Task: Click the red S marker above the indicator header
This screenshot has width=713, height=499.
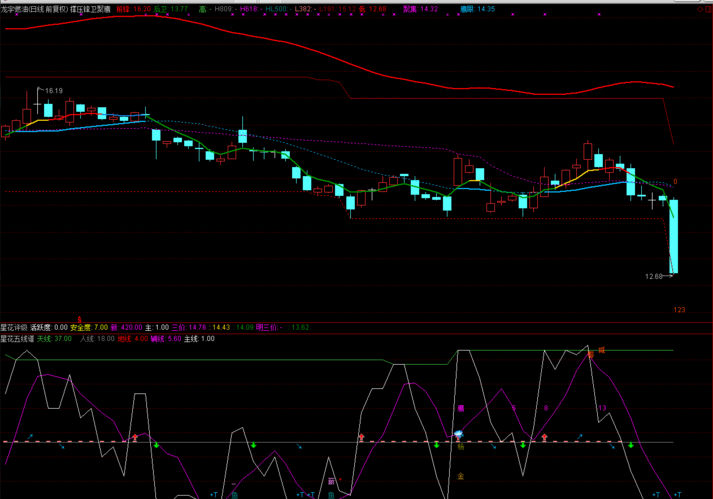Action: tap(80, 320)
